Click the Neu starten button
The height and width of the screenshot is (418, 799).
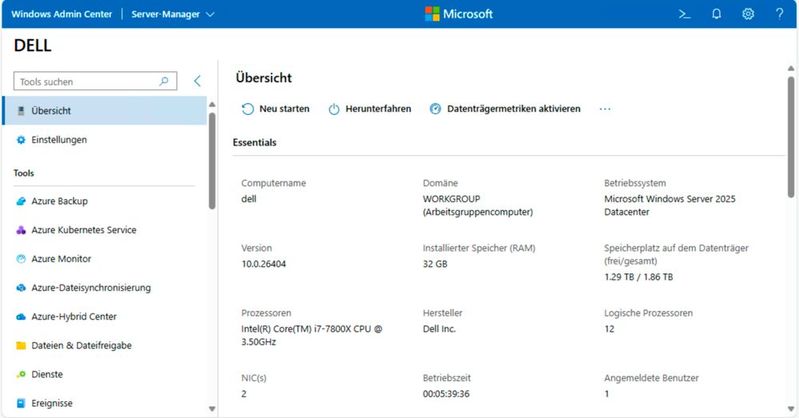pyautogui.click(x=275, y=109)
